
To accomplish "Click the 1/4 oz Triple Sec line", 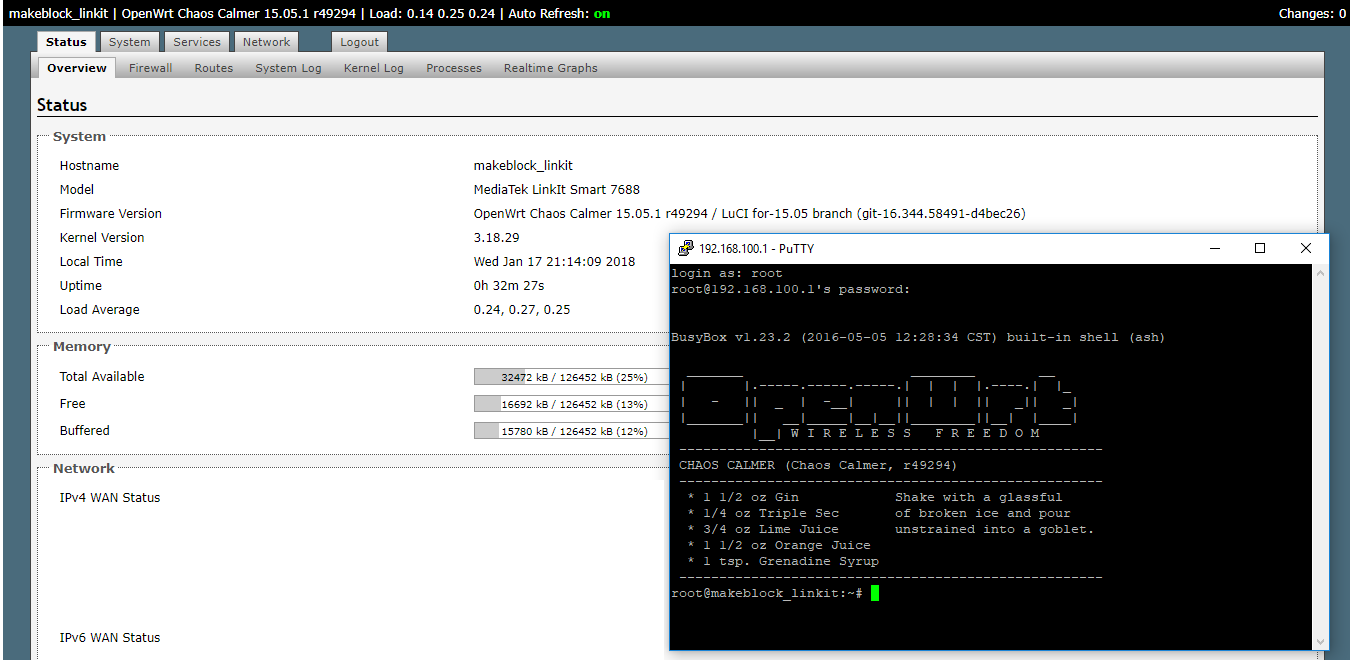I will tap(763, 513).
